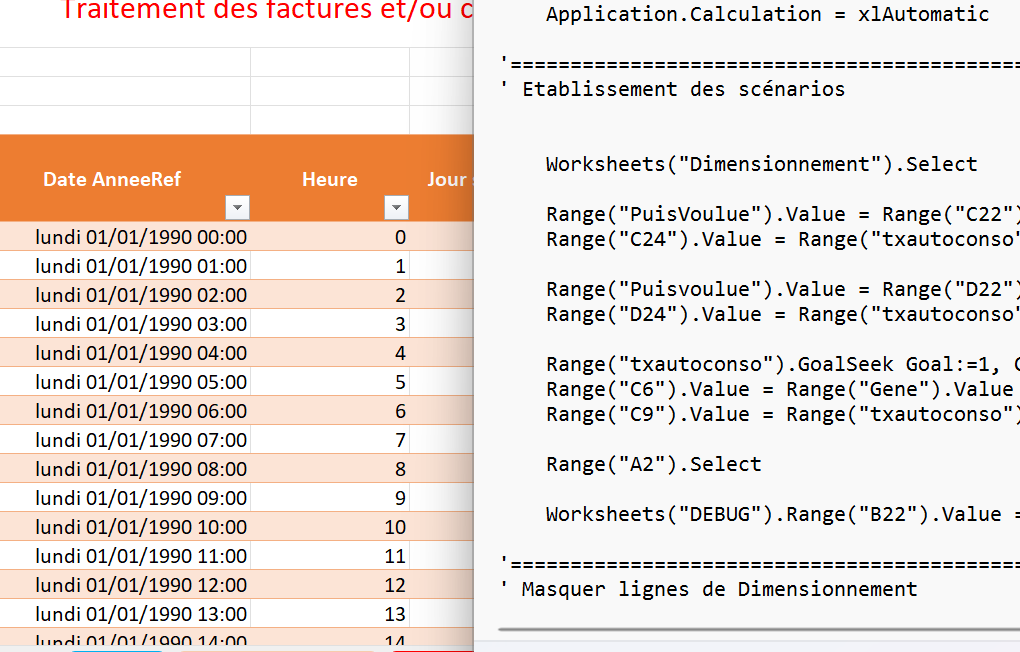Click the comment 'Etablissement des scénarios'
The width and height of the screenshot is (1020, 652).
(683, 89)
